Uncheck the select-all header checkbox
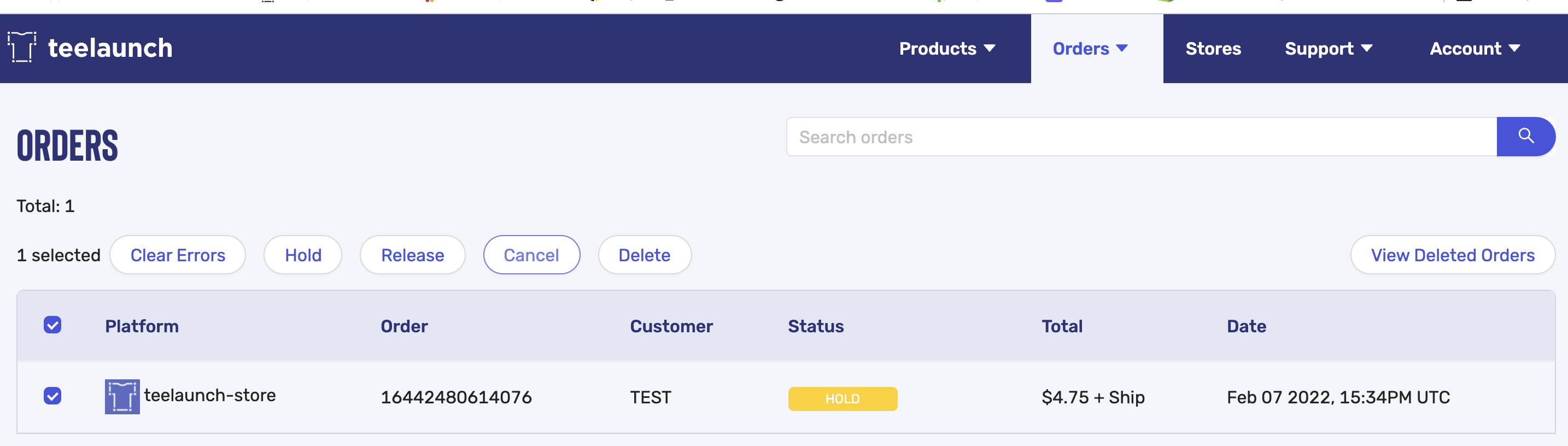The width and height of the screenshot is (1568, 446). pyautogui.click(x=52, y=325)
